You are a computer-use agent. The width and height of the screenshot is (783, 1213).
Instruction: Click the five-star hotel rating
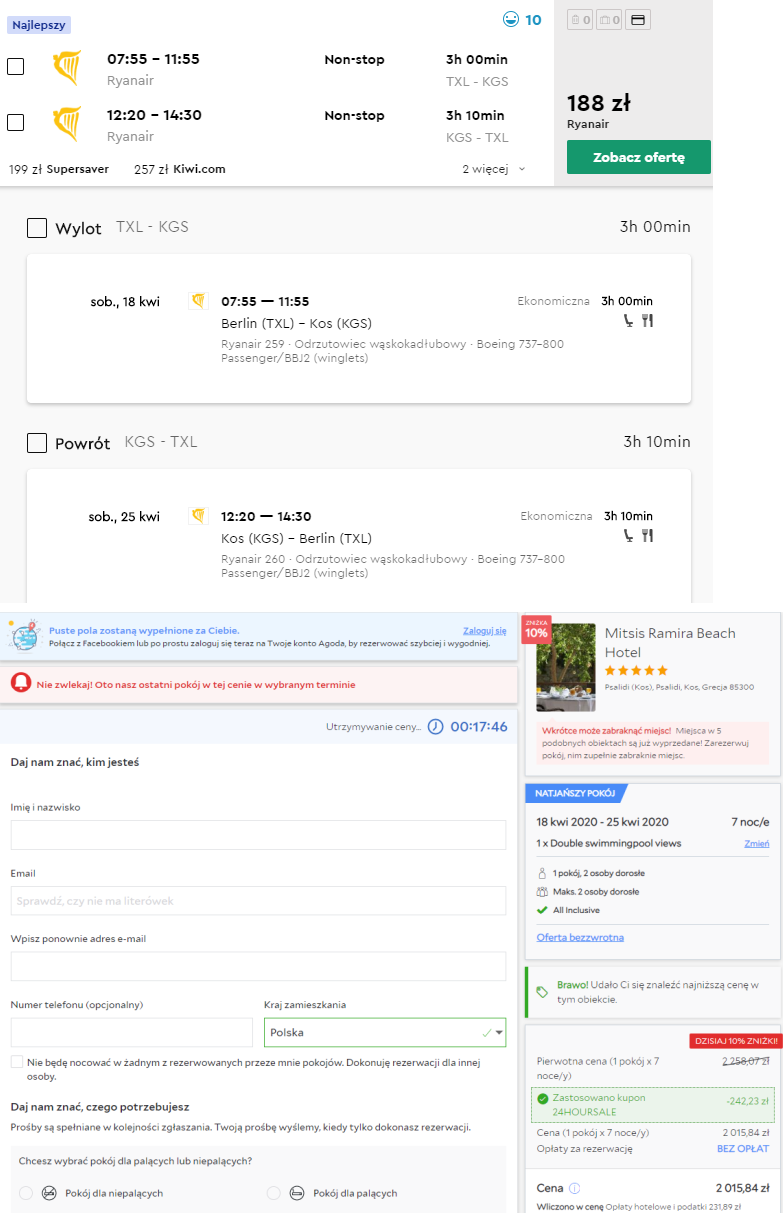tap(636, 670)
